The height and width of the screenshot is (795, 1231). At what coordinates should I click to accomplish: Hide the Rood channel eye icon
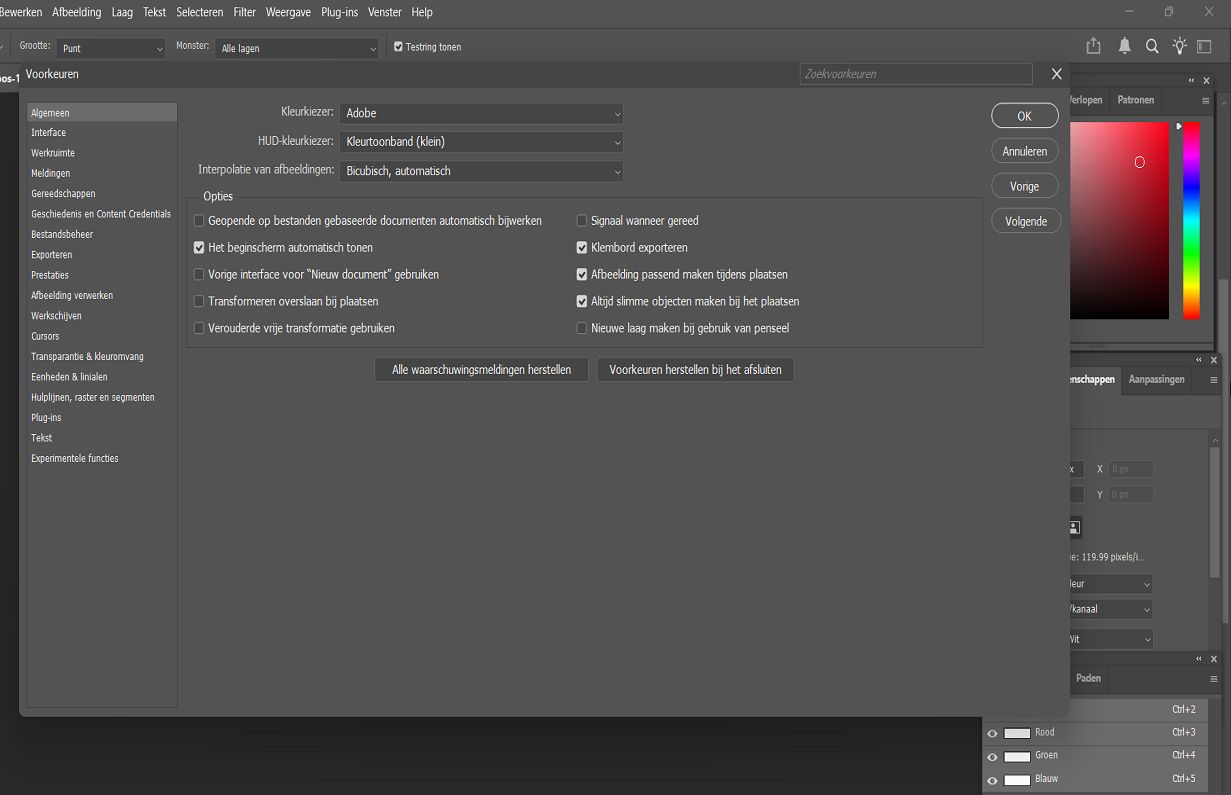[x=992, y=734]
